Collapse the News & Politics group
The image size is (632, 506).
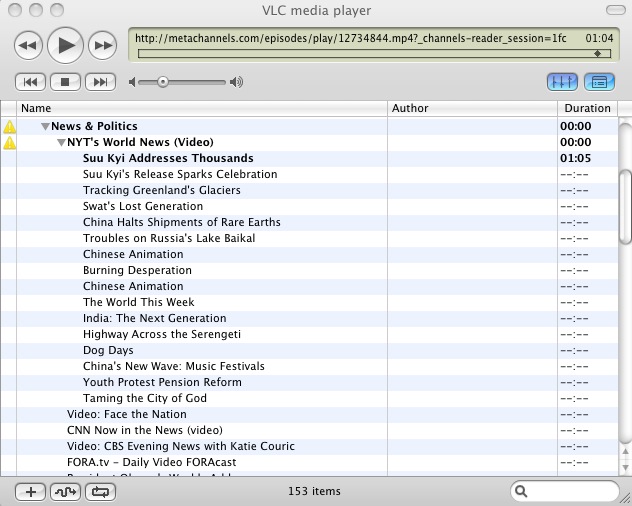(45, 127)
